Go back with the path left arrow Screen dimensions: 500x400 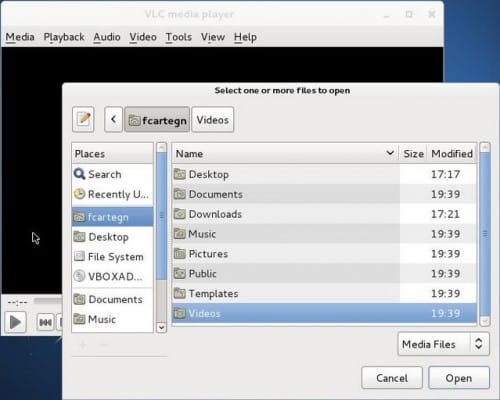click(x=113, y=119)
